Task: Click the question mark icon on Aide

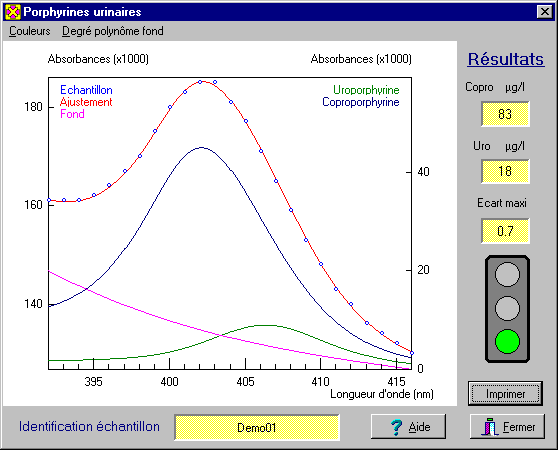Action: [x=396, y=427]
